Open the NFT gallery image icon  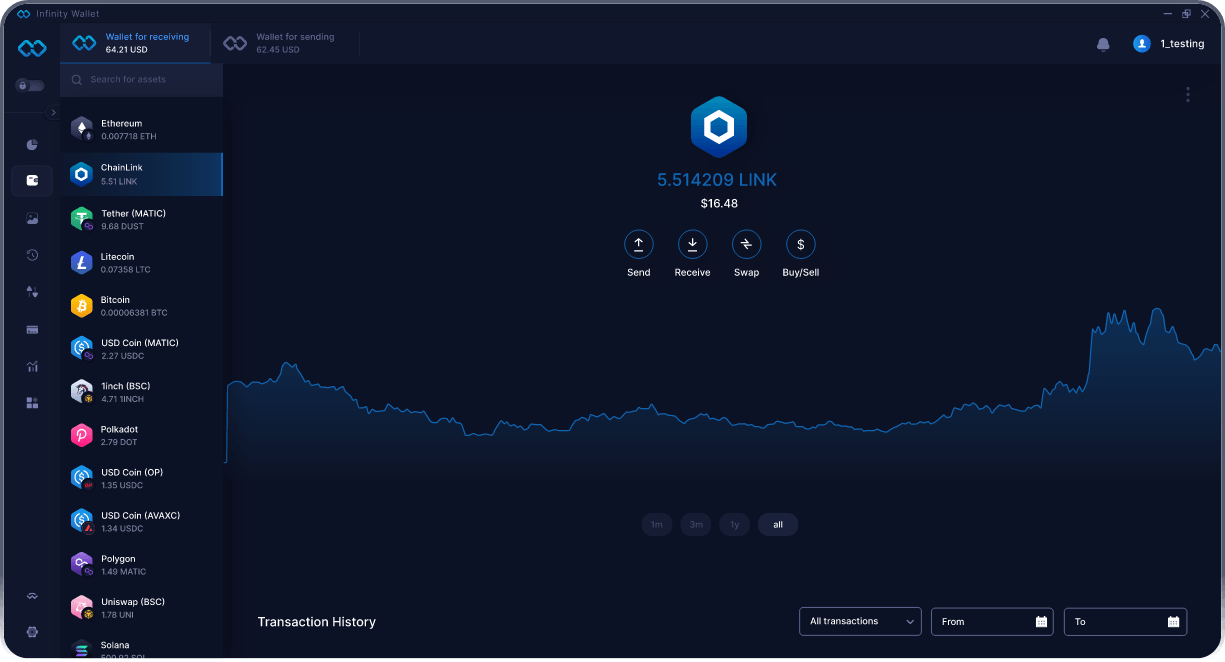(x=32, y=218)
